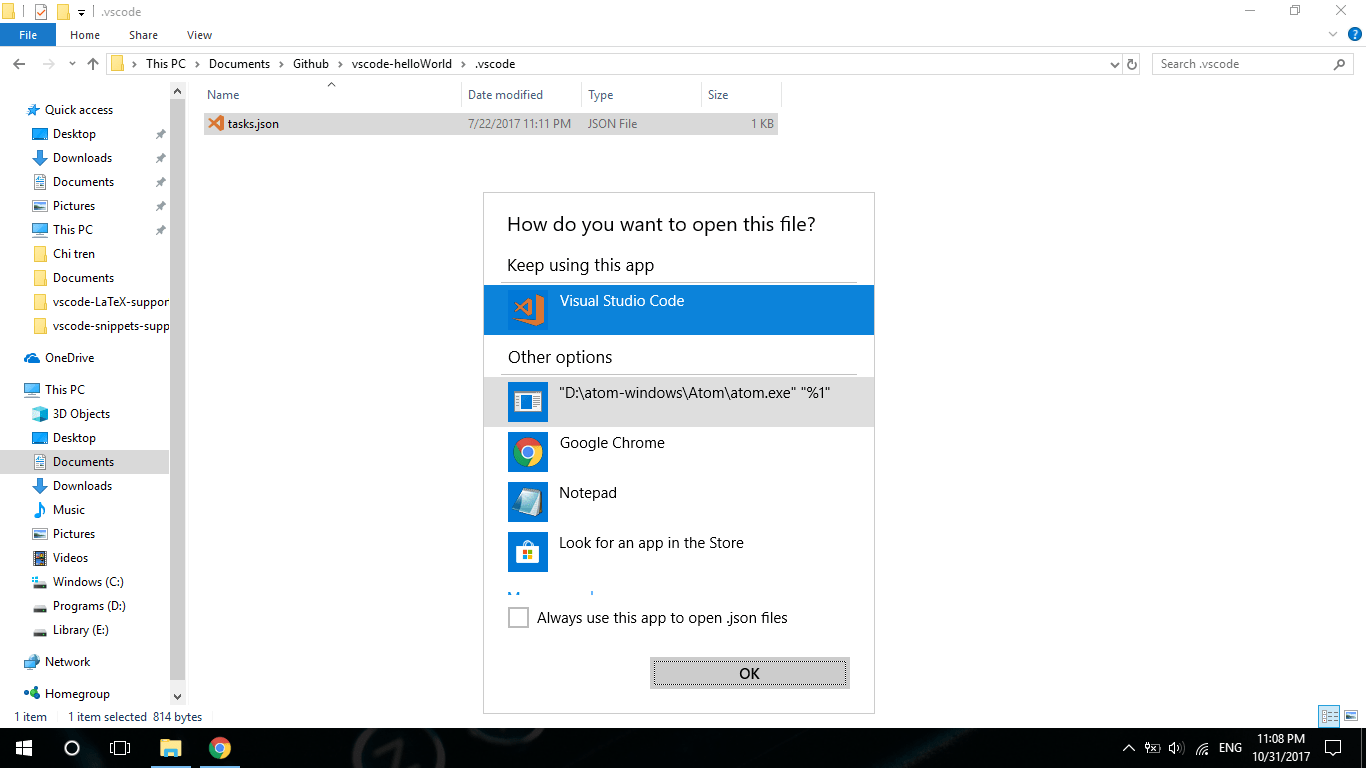Viewport: 1366px width, 768px height.
Task: Switch to Details view in status bar
Action: [x=1329, y=716]
